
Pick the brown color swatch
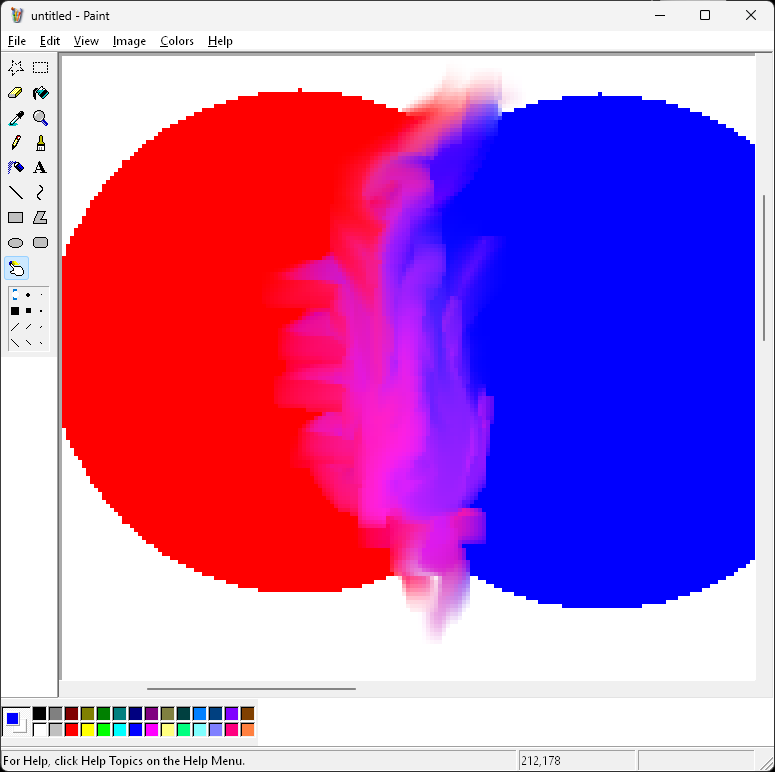(248, 713)
